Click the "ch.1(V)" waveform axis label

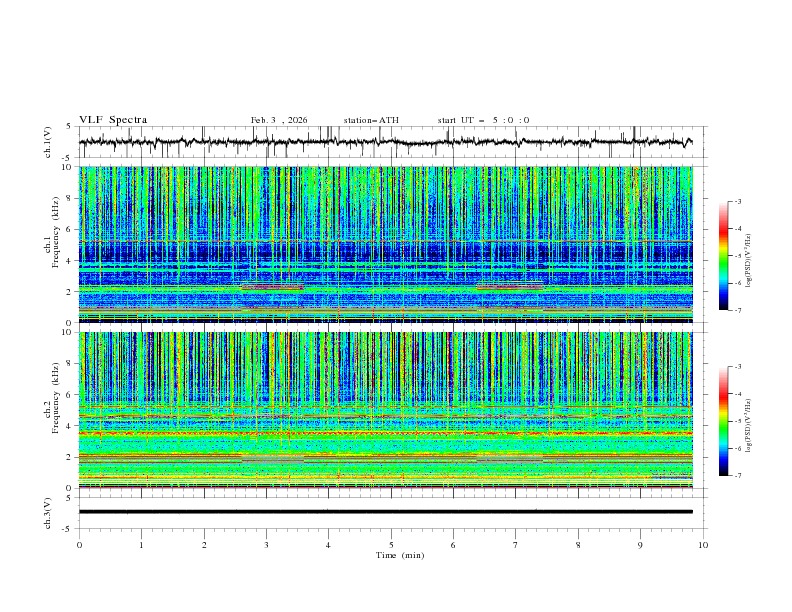[48, 142]
